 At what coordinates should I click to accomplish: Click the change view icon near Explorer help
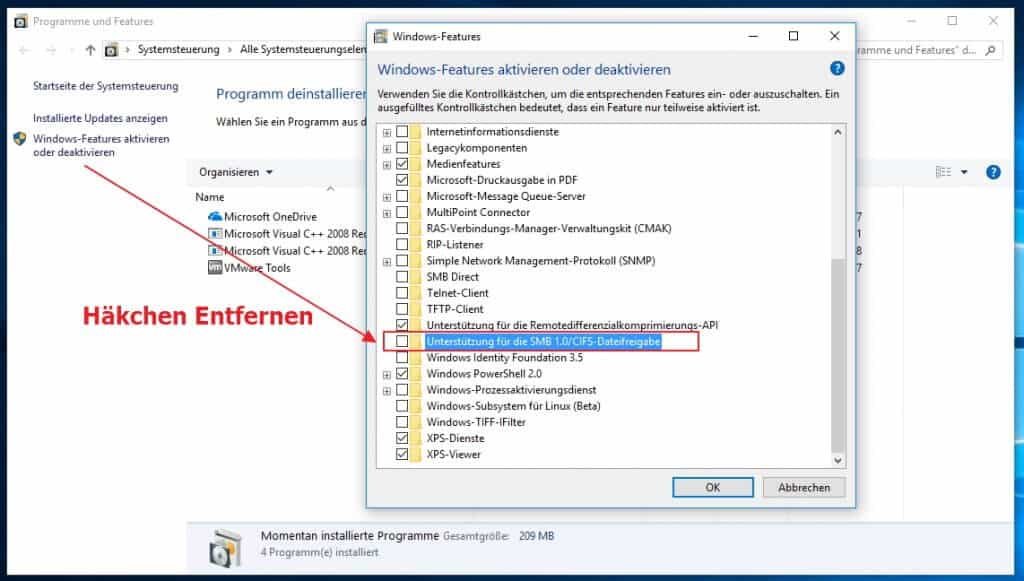946,171
